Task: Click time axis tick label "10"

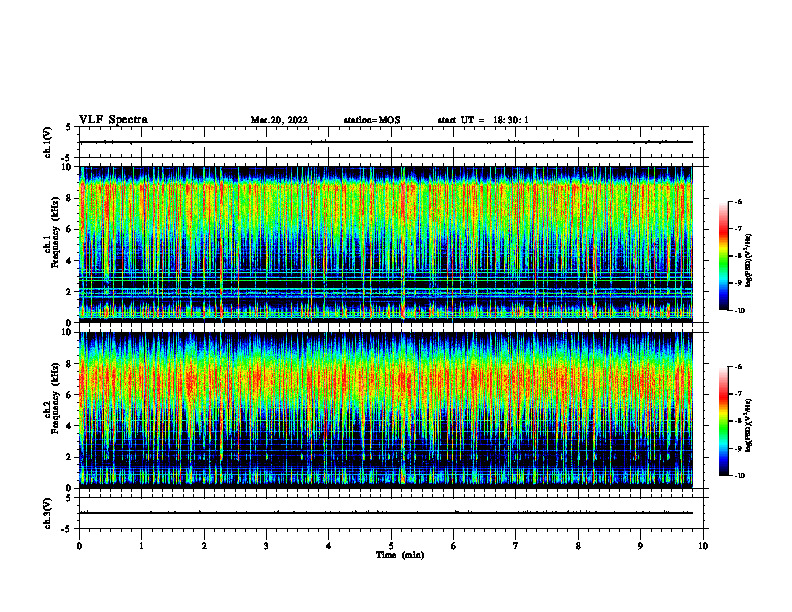Action: (703, 546)
